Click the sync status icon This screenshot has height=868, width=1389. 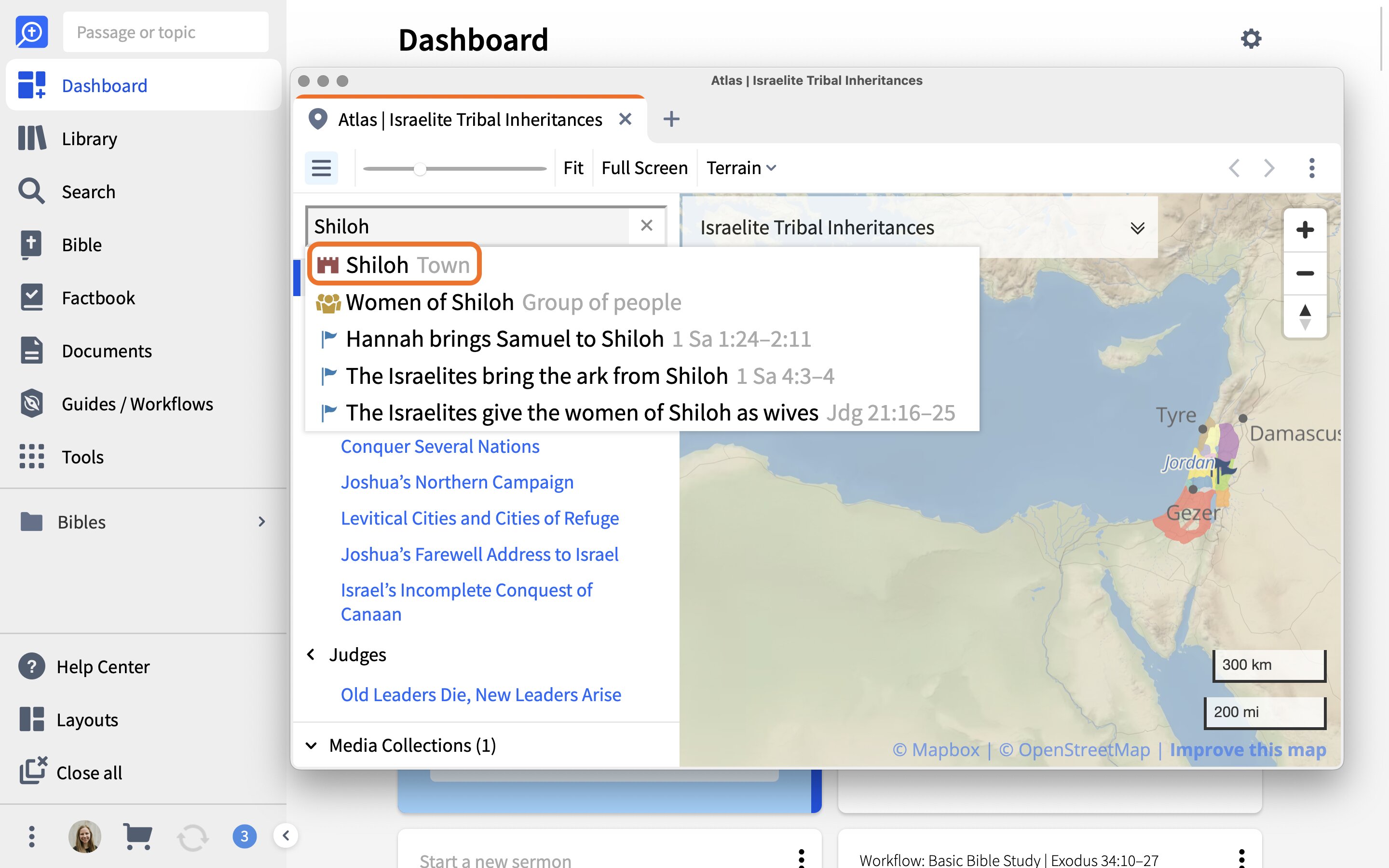pyautogui.click(x=192, y=838)
